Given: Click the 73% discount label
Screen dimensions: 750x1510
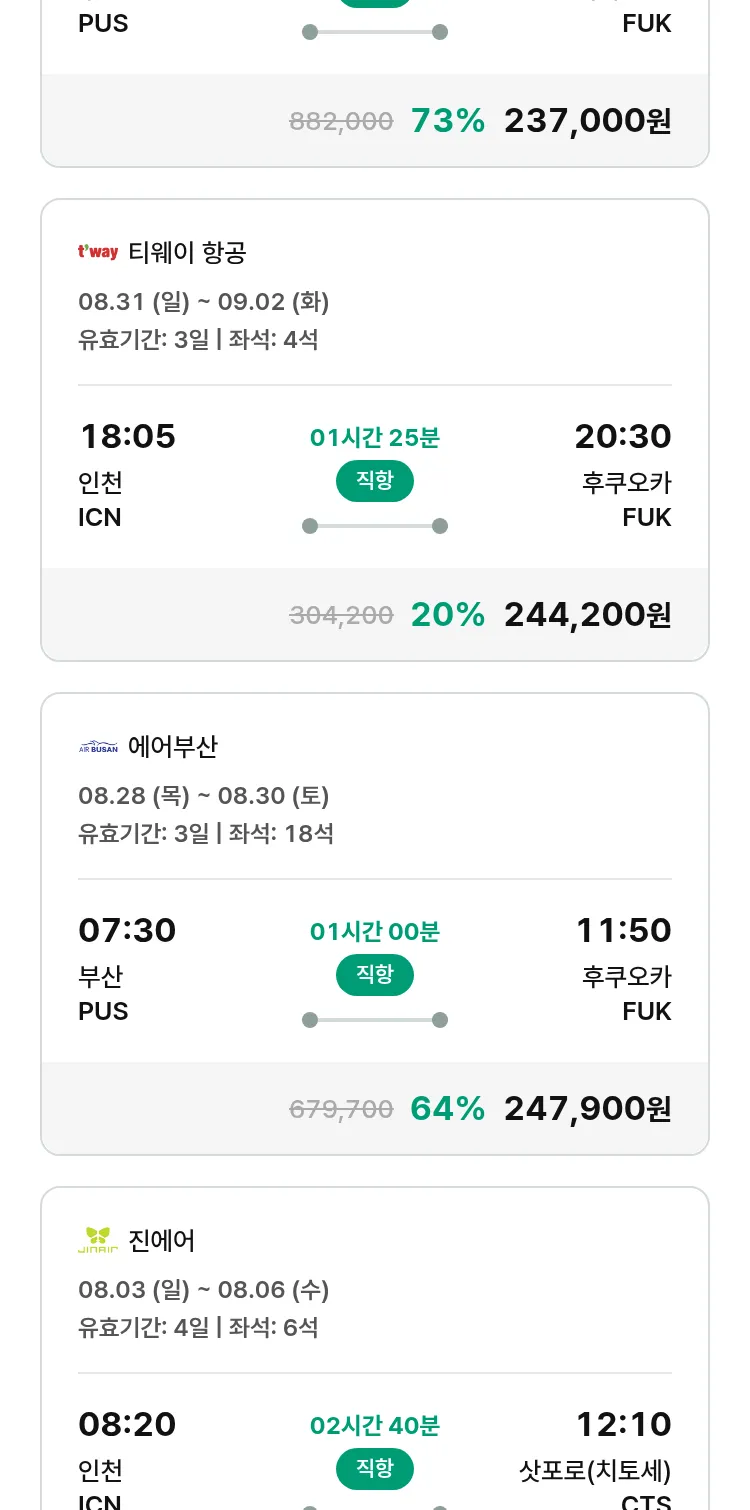Looking at the screenshot, I should 447,121.
